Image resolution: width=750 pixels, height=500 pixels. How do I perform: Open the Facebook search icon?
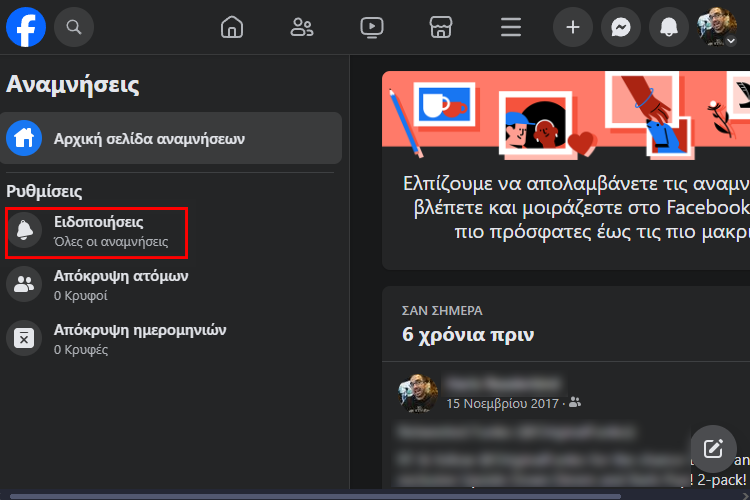74,27
